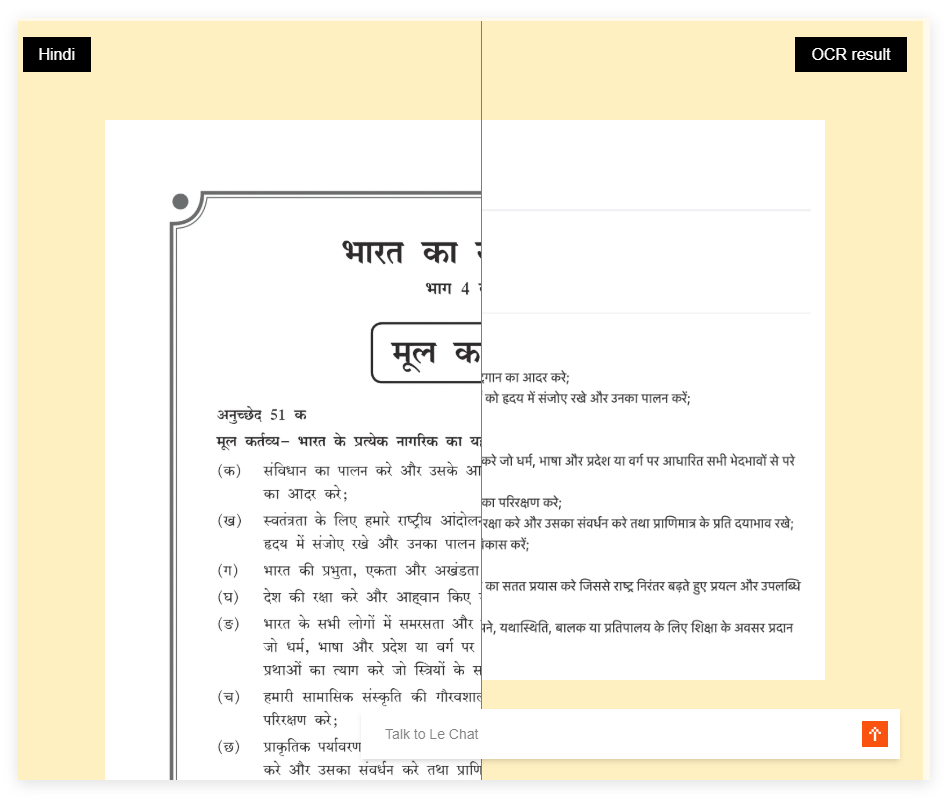948x798 pixels.
Task: Click OCR line reading का परिरक्षण करे
Action: 522,502
